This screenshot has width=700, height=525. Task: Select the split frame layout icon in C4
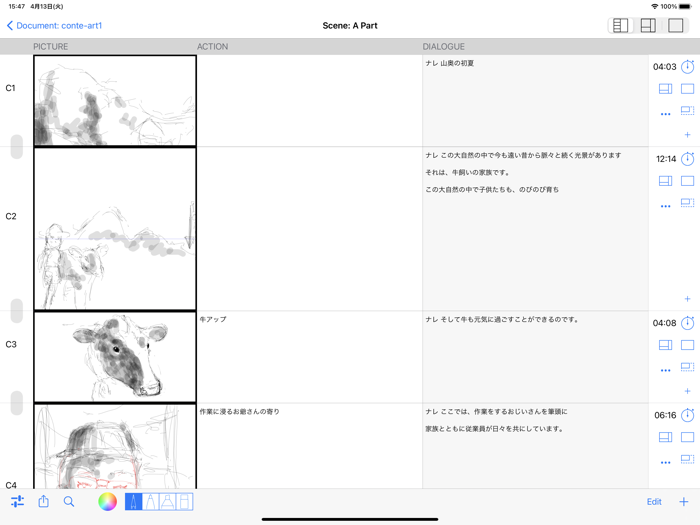click(x=665, y=437)
